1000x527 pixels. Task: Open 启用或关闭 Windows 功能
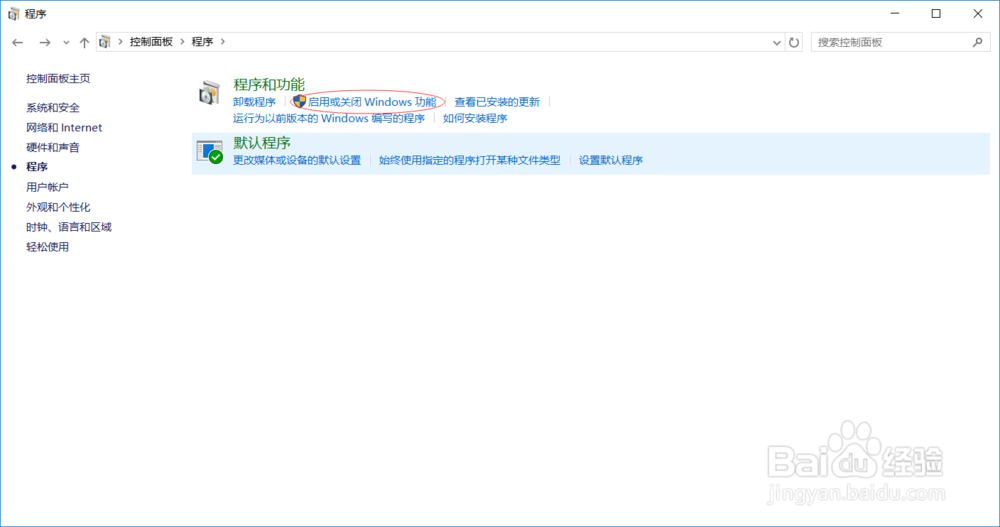[x=372, y=102]
